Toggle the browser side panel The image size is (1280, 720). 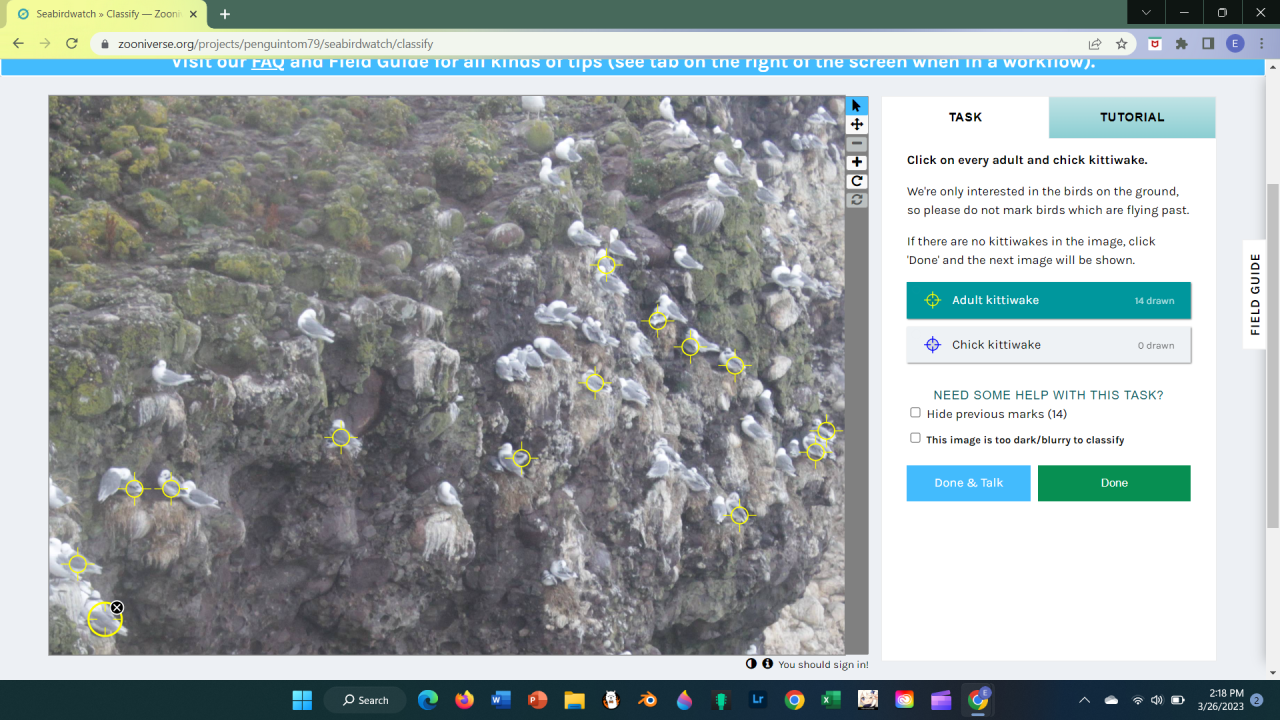click(x=1208, y=44)
